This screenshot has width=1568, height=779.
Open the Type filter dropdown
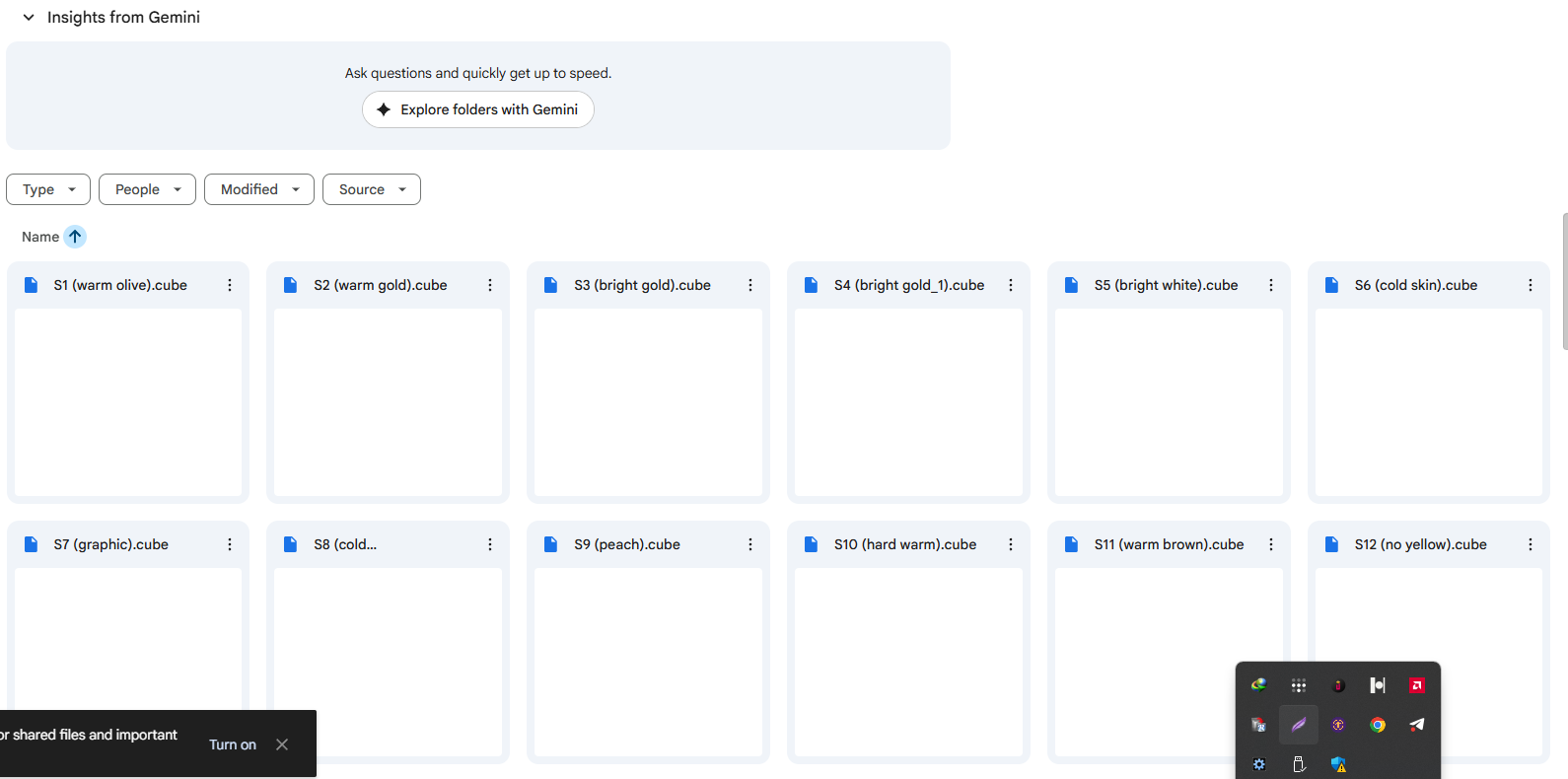tap(48, 189)
